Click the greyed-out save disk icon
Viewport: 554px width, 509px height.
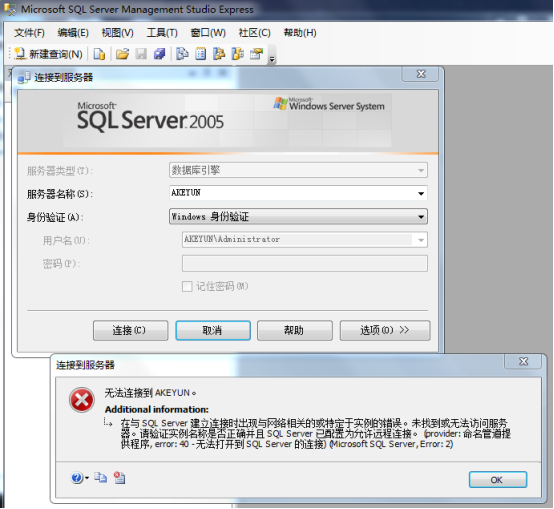click(x=141, y=54)
